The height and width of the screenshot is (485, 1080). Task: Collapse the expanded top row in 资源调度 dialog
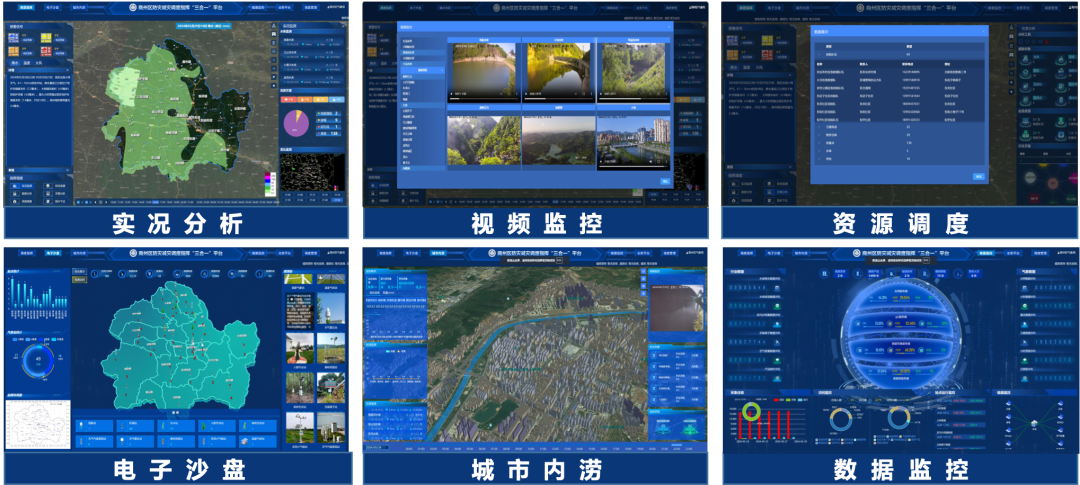pyautogui.click(x=817, y=54)
